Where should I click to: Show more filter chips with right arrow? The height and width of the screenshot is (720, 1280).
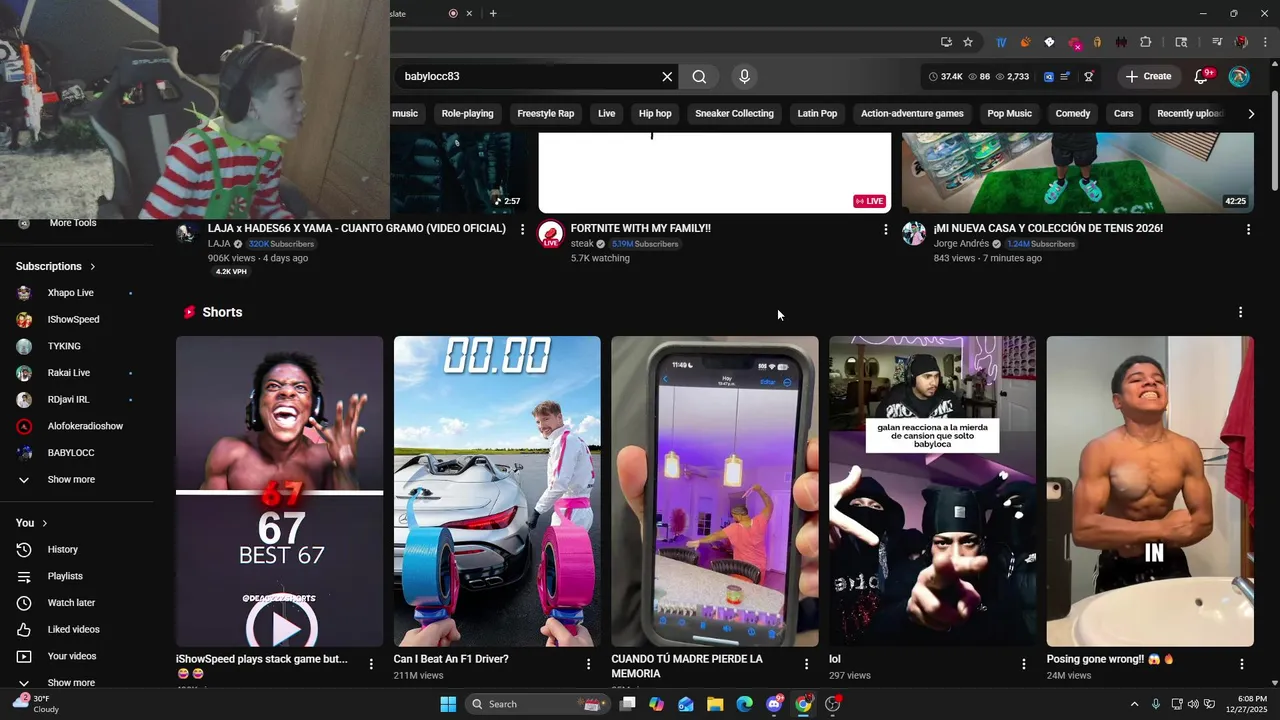coord(1250,114)
